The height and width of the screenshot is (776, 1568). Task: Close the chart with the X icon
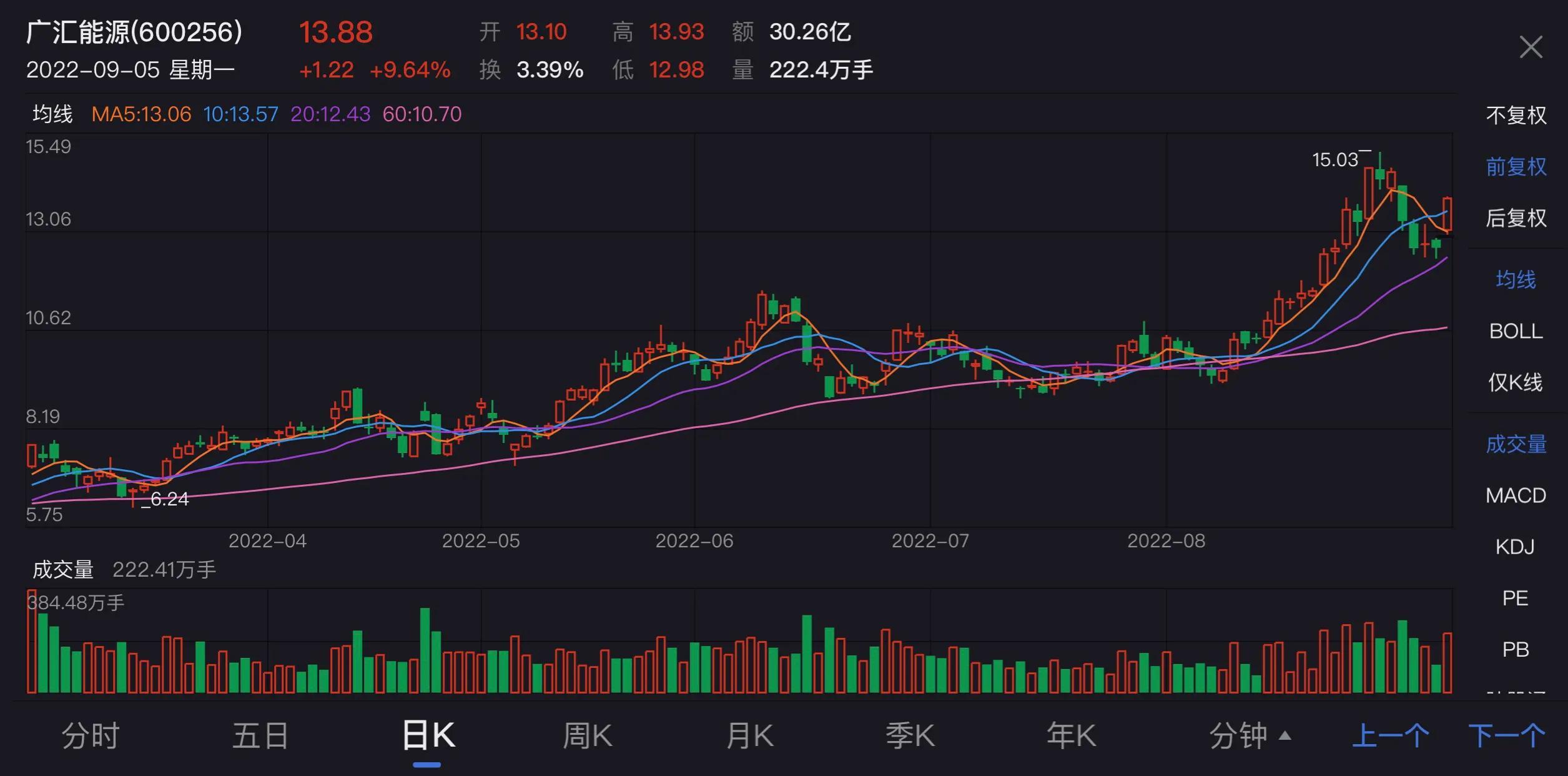coord(1531,47)
